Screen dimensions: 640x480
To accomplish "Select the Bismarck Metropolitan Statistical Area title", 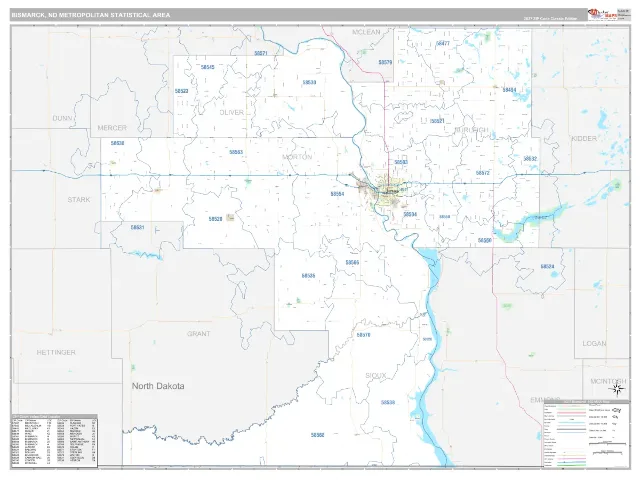I will pos(91,15).
